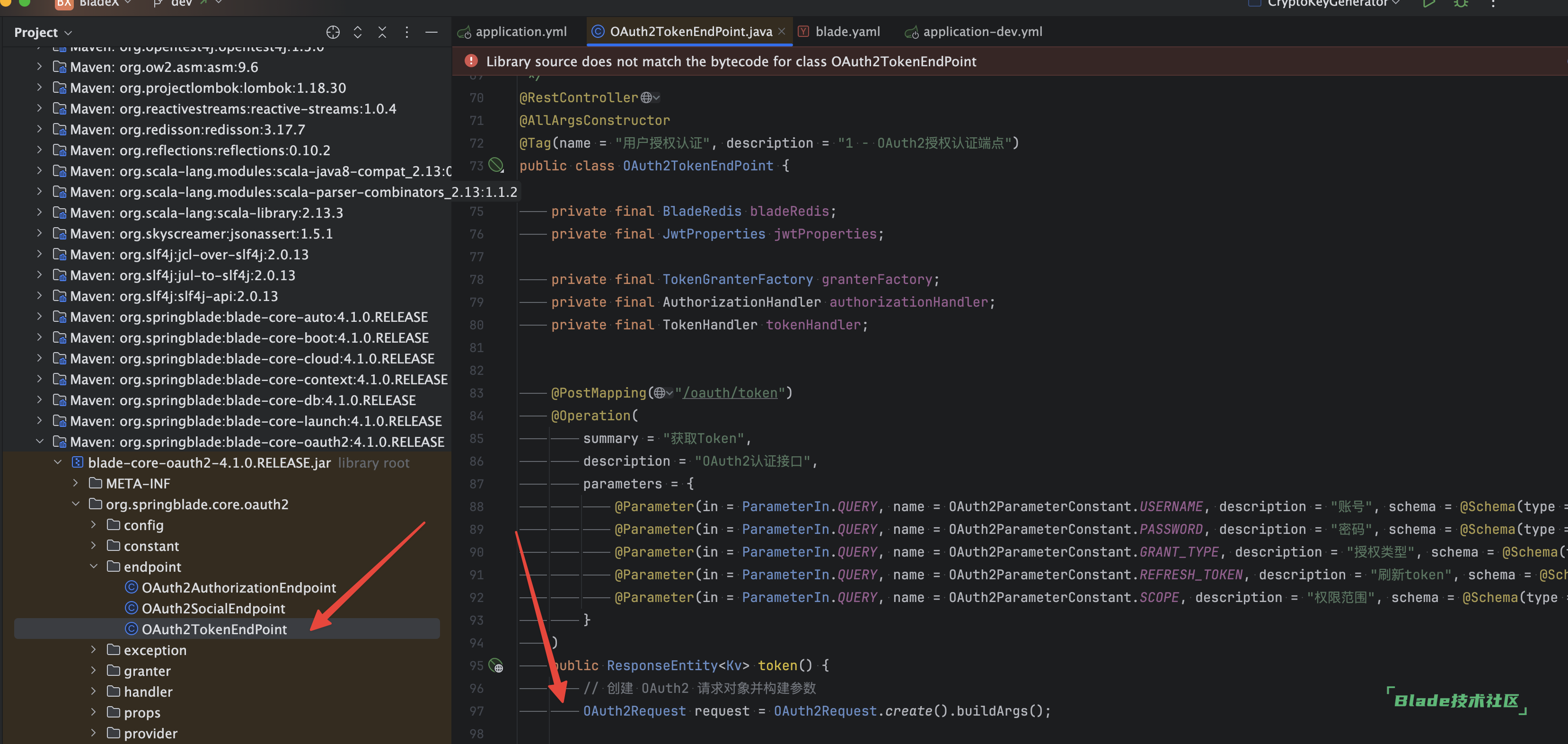The width and height of the screenshot is (1568, 744).
Task: Expand the config package
Action: (93, 524)
